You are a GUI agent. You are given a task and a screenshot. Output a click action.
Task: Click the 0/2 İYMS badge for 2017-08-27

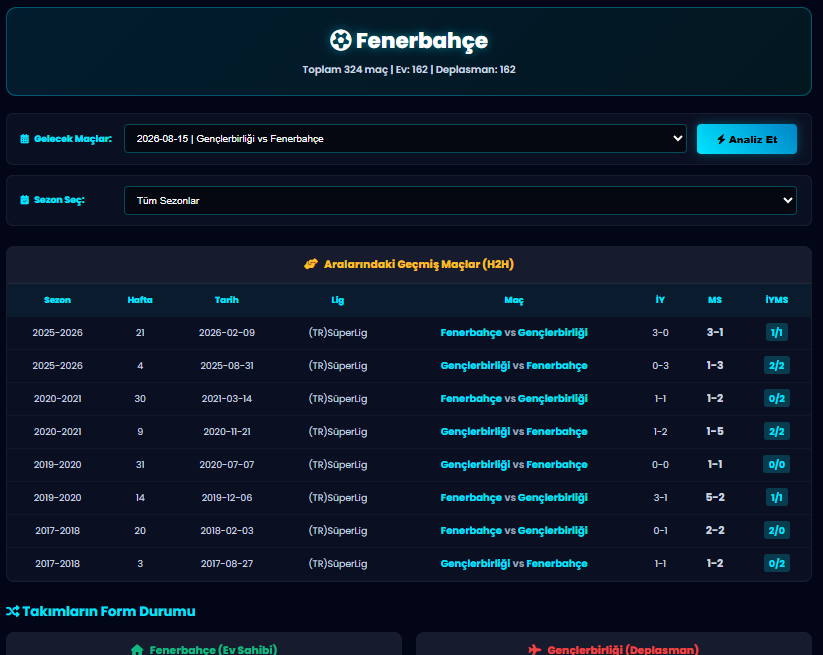click(777, 564)
